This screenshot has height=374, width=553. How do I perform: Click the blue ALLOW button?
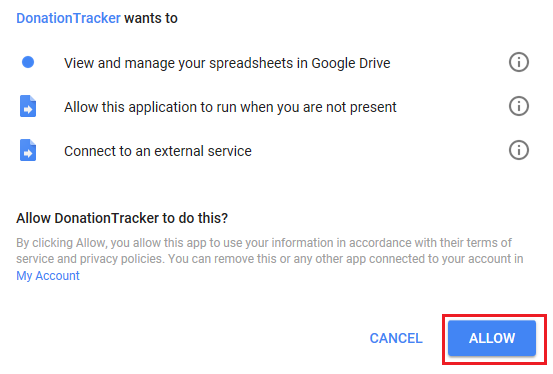(492, 338)
